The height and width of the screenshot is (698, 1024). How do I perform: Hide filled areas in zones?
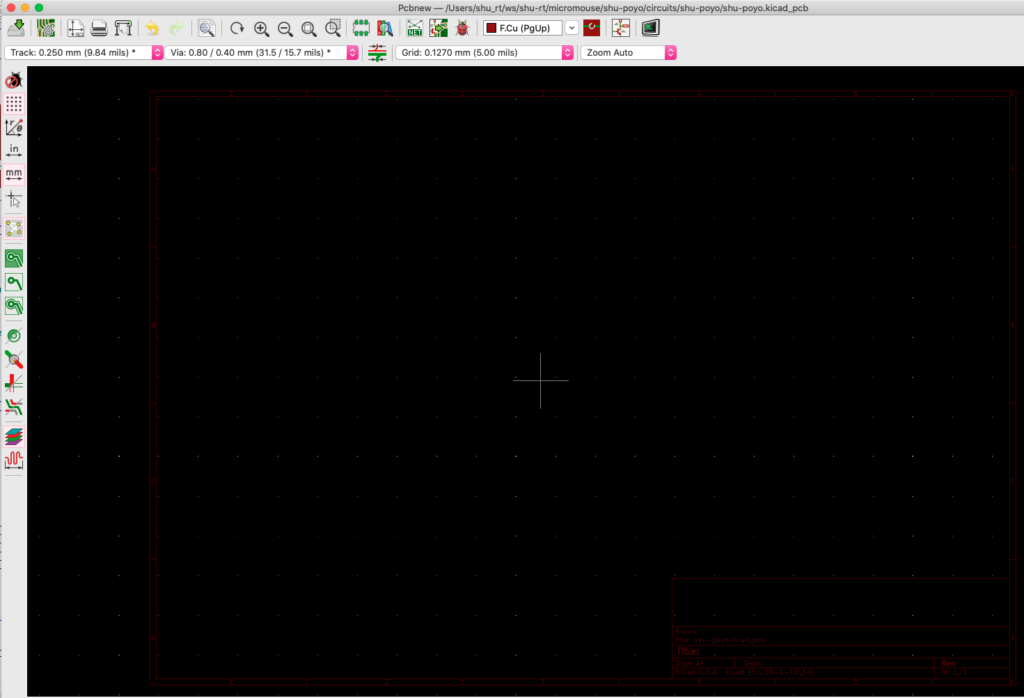click(14, 282)
